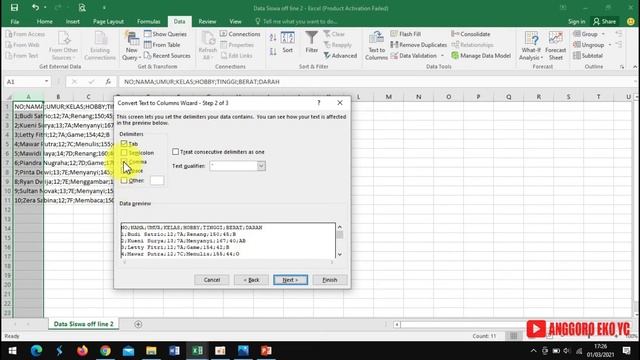Click the Recent Sources icon
The image size is (640, 360).
click(147, 56)
